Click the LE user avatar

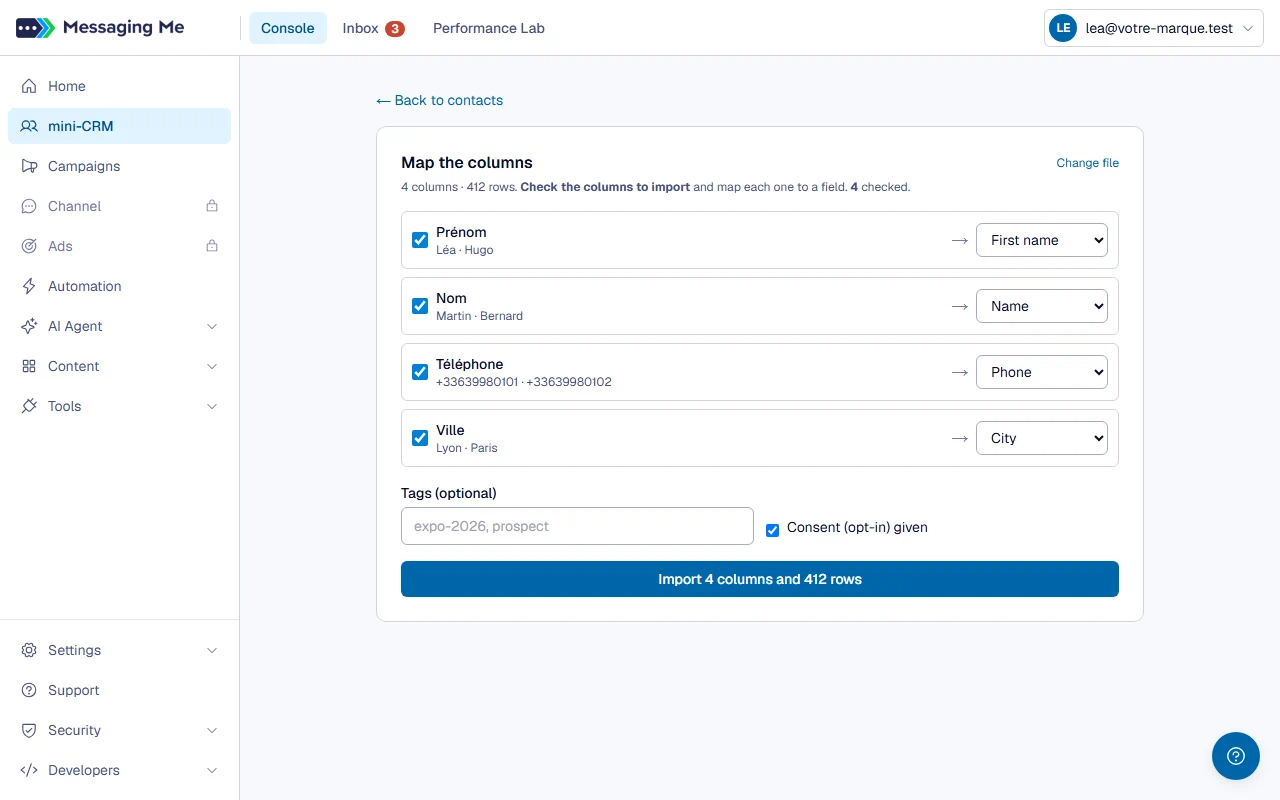[x=1062, y=29]
